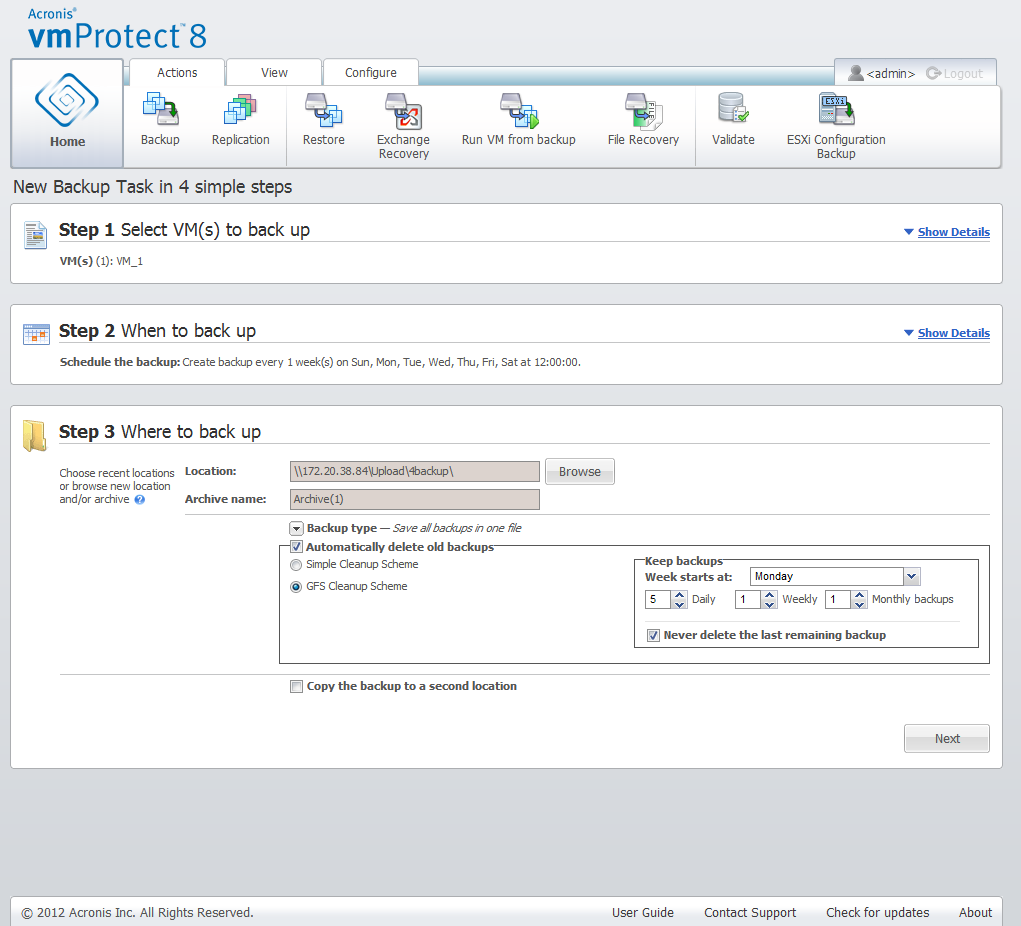
Task: Click Check for updates
Action: [877, 912]
